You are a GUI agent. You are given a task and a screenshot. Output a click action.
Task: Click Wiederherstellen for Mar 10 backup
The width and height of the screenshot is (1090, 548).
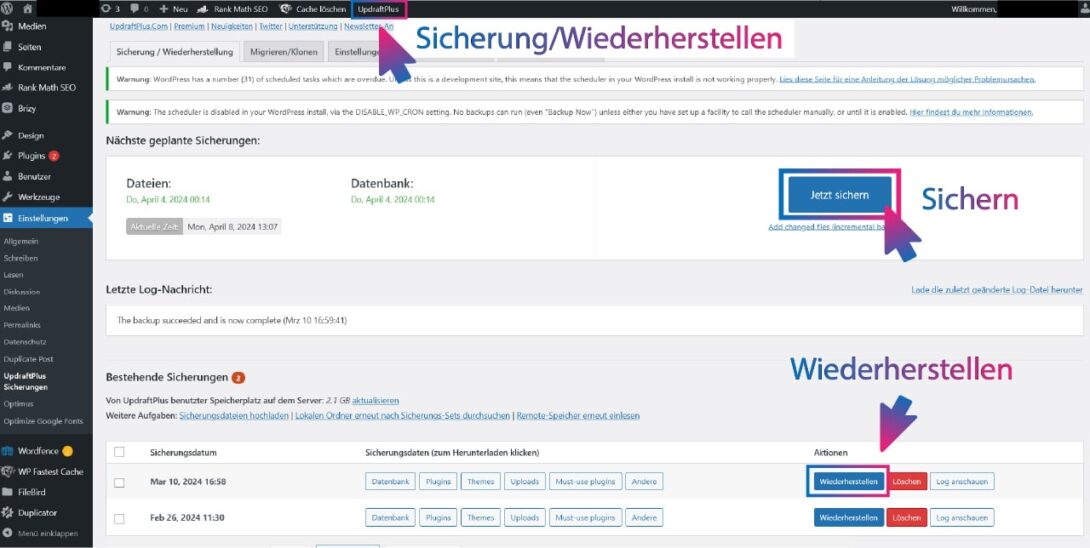(x=849, y=481)
